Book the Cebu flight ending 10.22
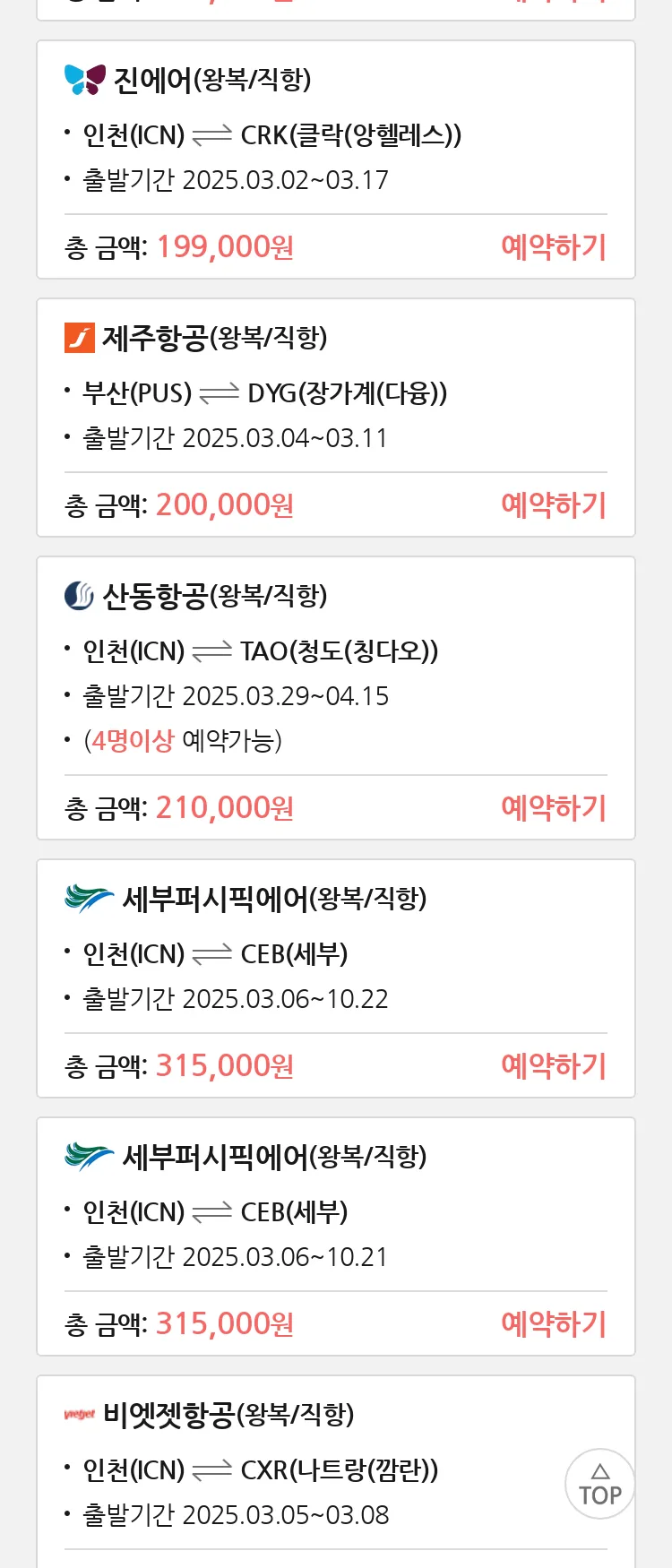 click(x=554, y=1065)
